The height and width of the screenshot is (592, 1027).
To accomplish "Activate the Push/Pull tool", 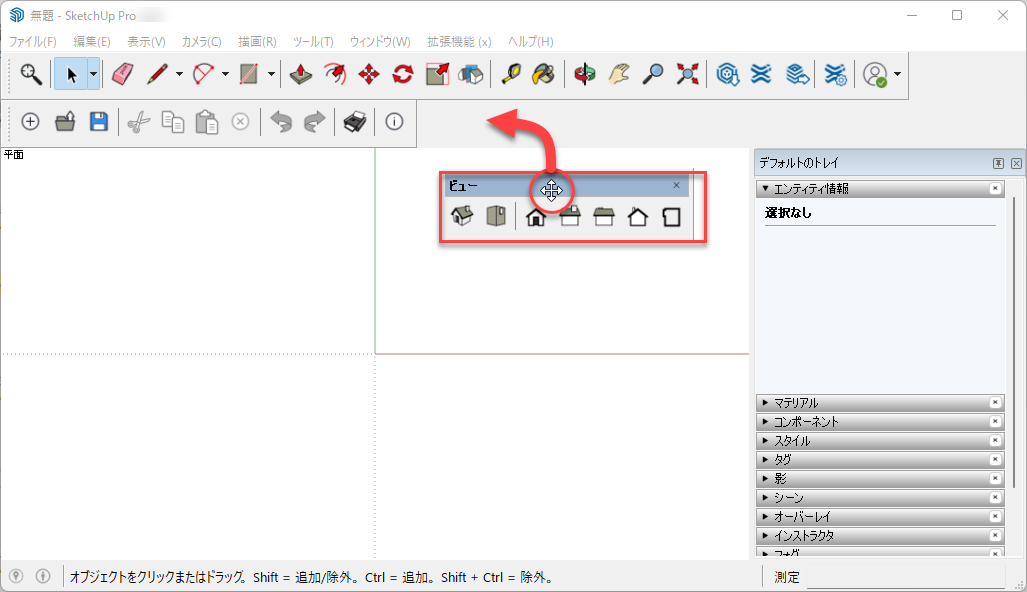I will (302, 74).
